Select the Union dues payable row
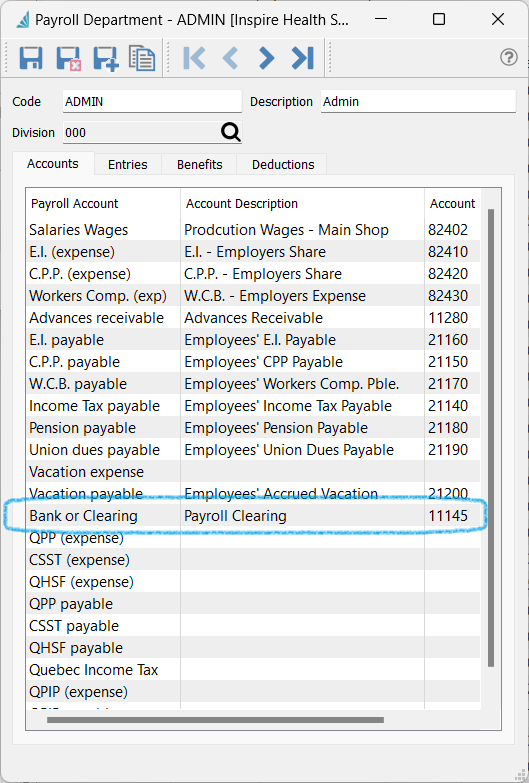529x783 pixels. tap(253, 449)
